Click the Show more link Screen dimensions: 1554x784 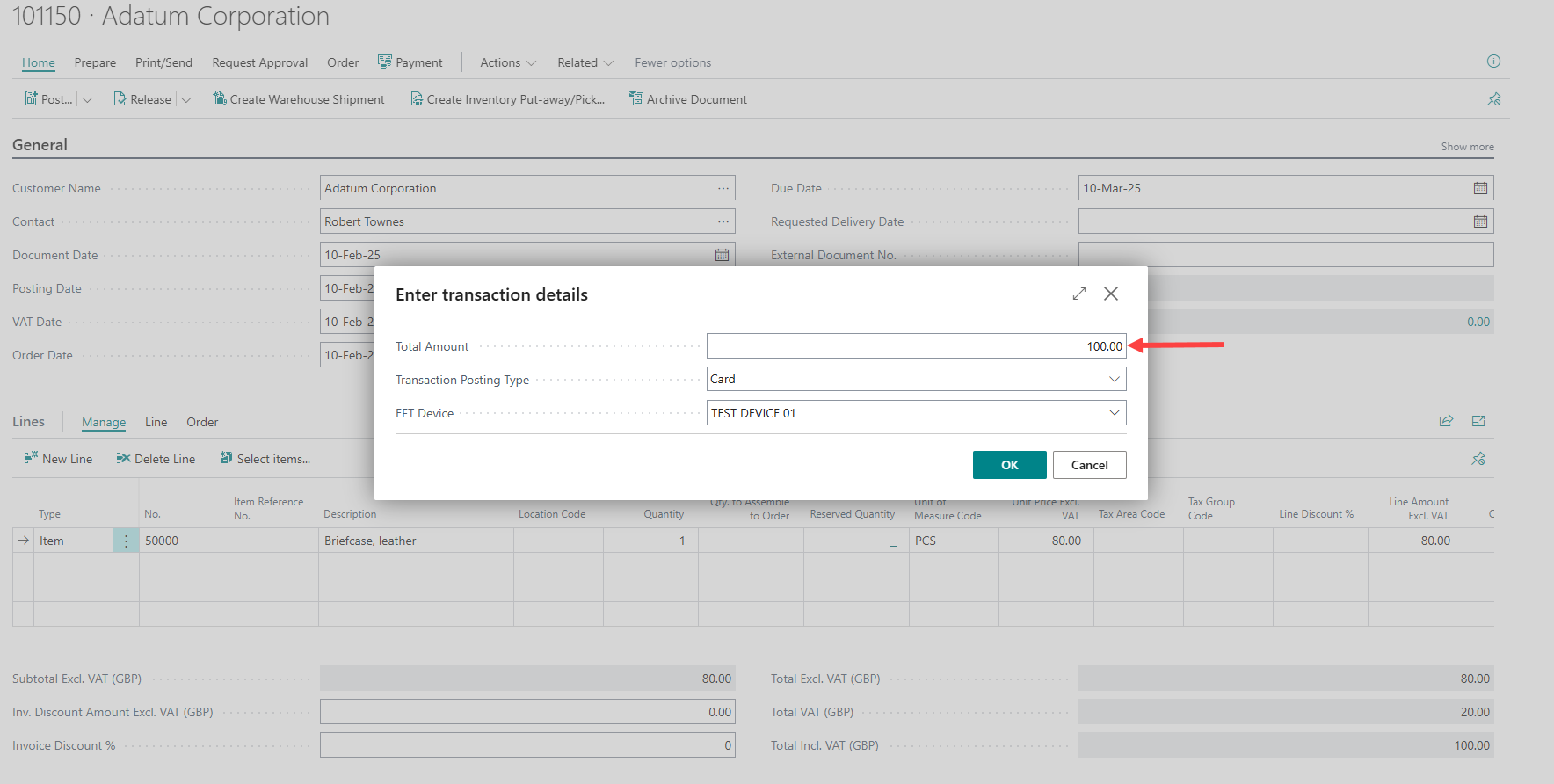(x=1467, y=147)
